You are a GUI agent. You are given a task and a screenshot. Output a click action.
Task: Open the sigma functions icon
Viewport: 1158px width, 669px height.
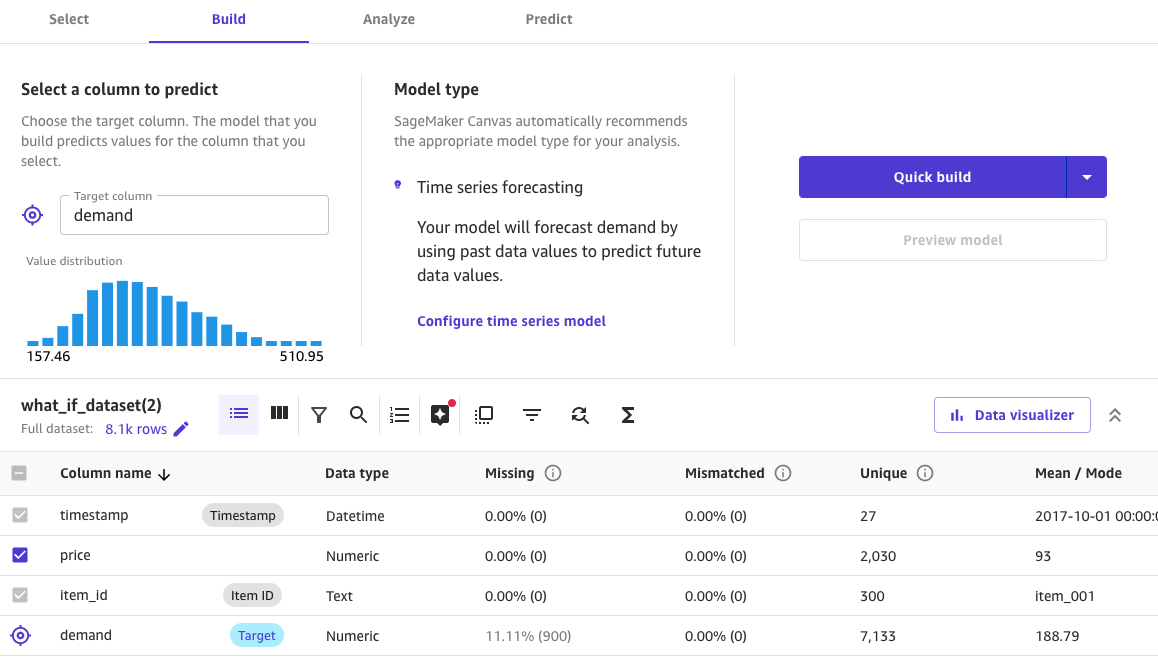click(628, 415)
